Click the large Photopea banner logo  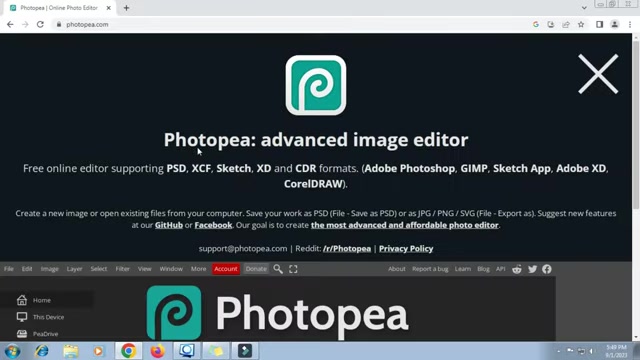tap(278, 313)
